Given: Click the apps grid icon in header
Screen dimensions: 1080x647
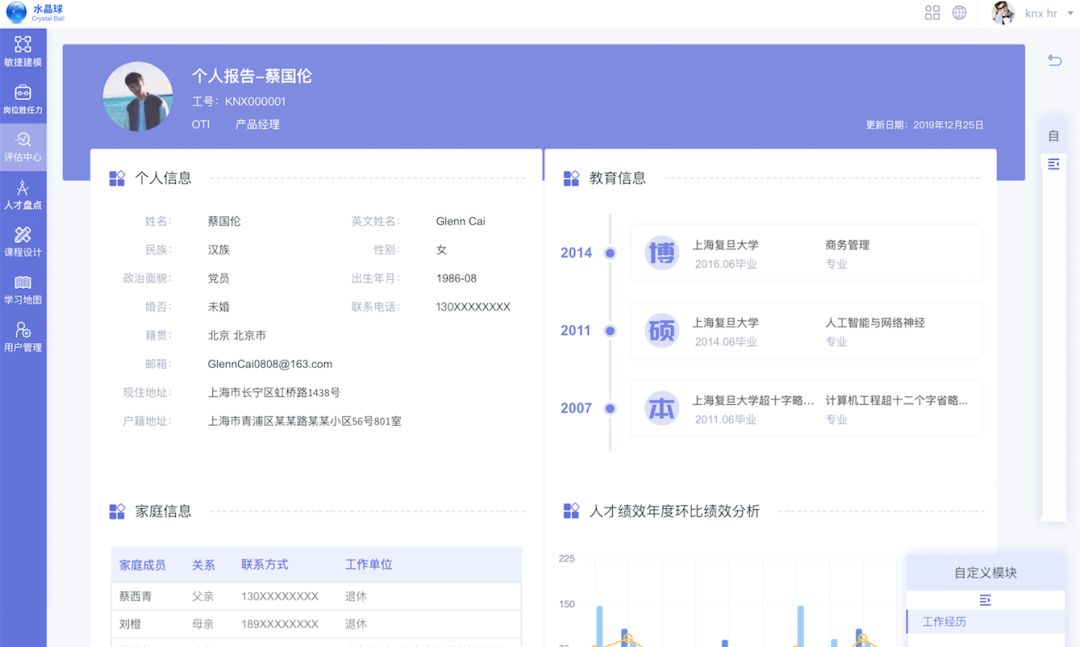Looking at the screenshot, I should [932, 13].
